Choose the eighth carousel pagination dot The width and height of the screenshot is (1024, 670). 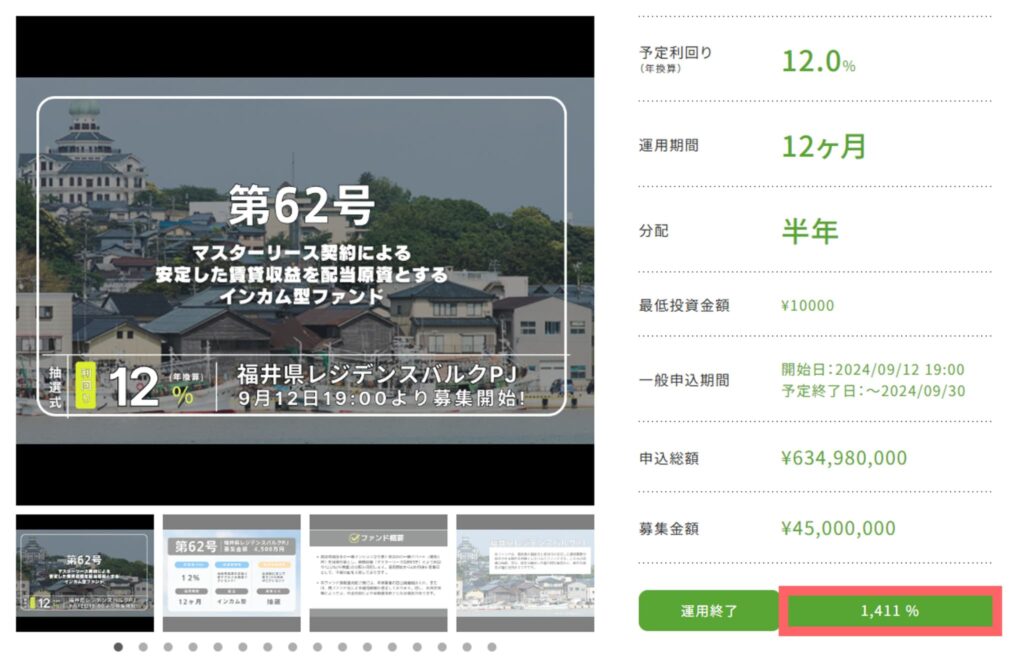click(292, 647)
